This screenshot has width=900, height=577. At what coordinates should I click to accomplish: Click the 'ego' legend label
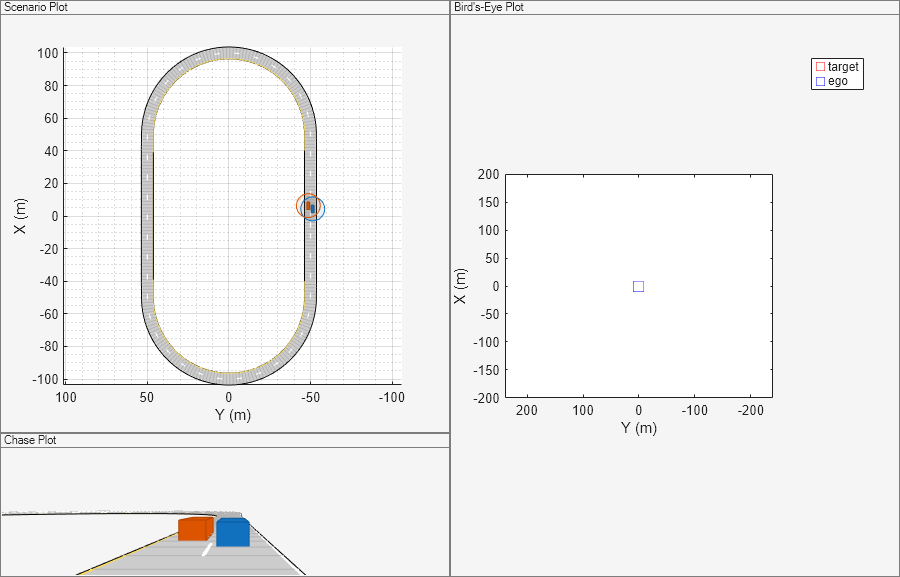(838, 82)
